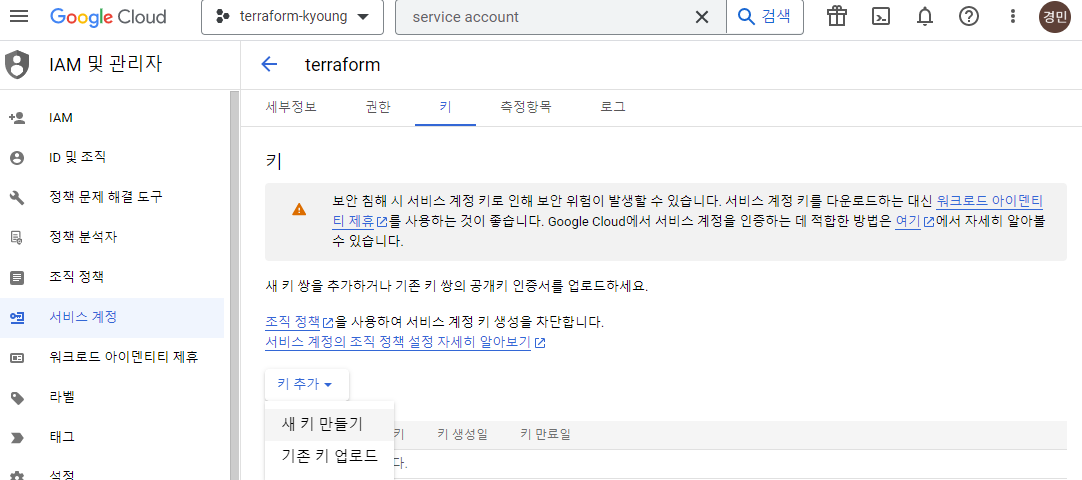This screenshot has width=1082, height=480.
Task: Click the 태그 chevron icon
Action: 17,437
